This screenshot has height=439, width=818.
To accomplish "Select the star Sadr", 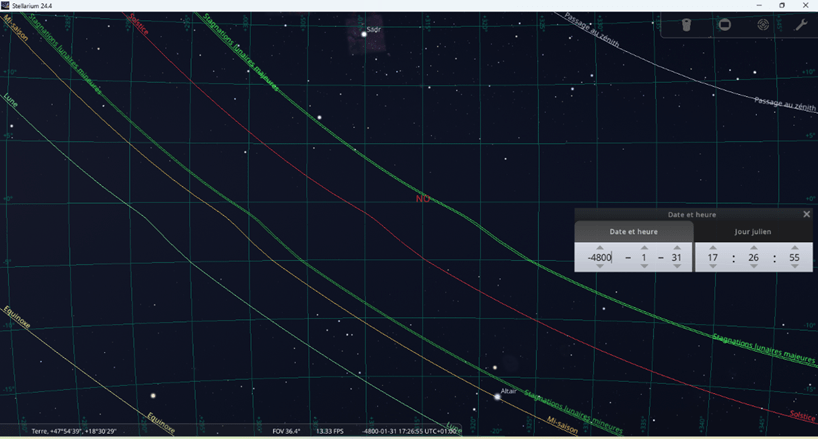I will point(364,35).
